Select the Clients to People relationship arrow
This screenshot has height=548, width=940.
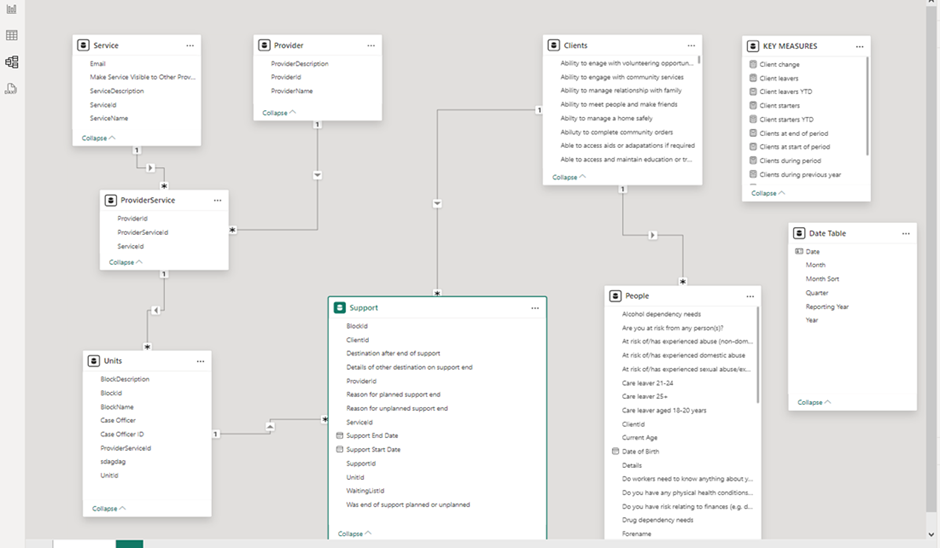[653, 235]
